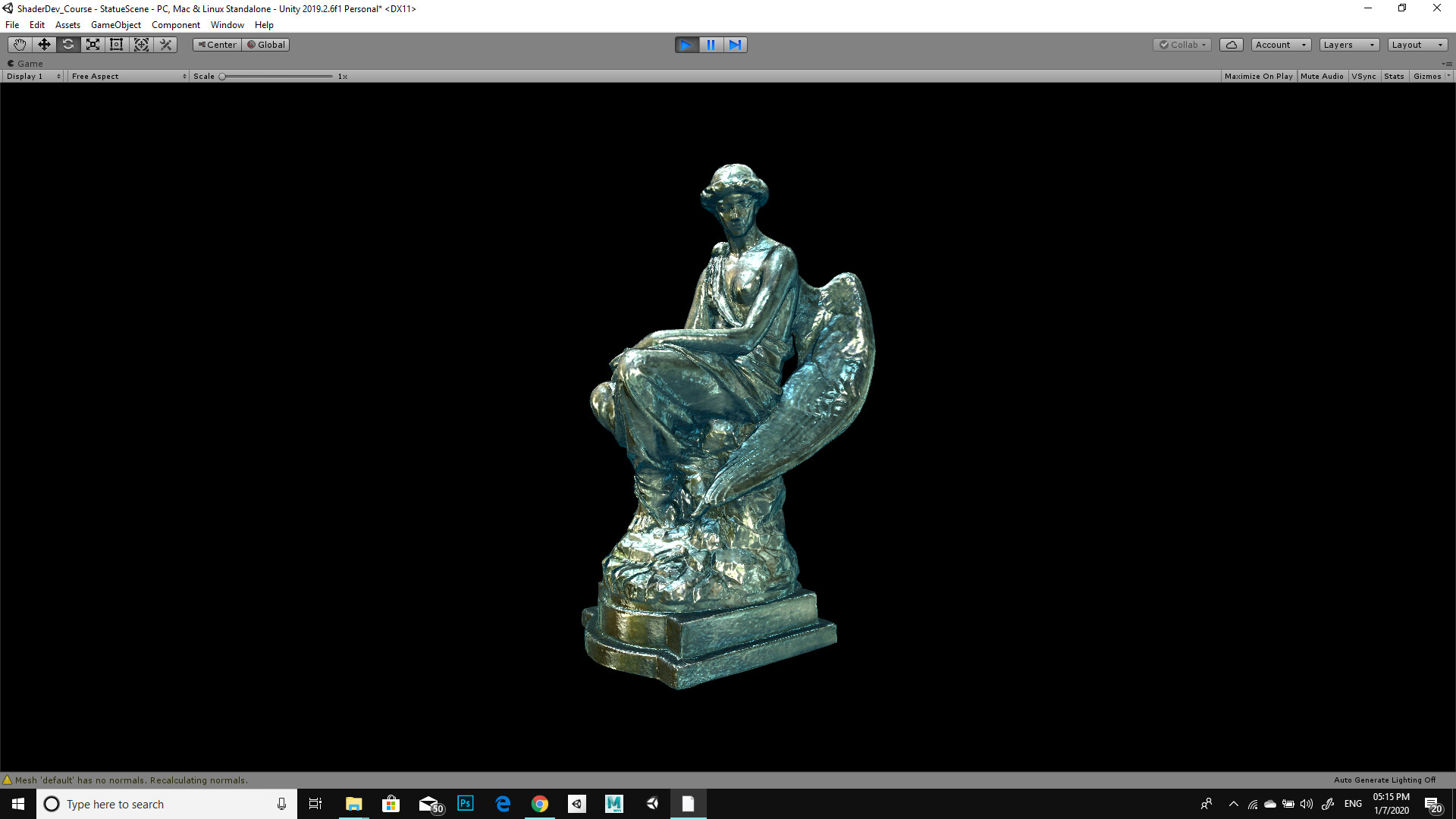The height and width of the screenshot is (819, 1456).
Task: Select the Rotate tool
Action: 68,44
